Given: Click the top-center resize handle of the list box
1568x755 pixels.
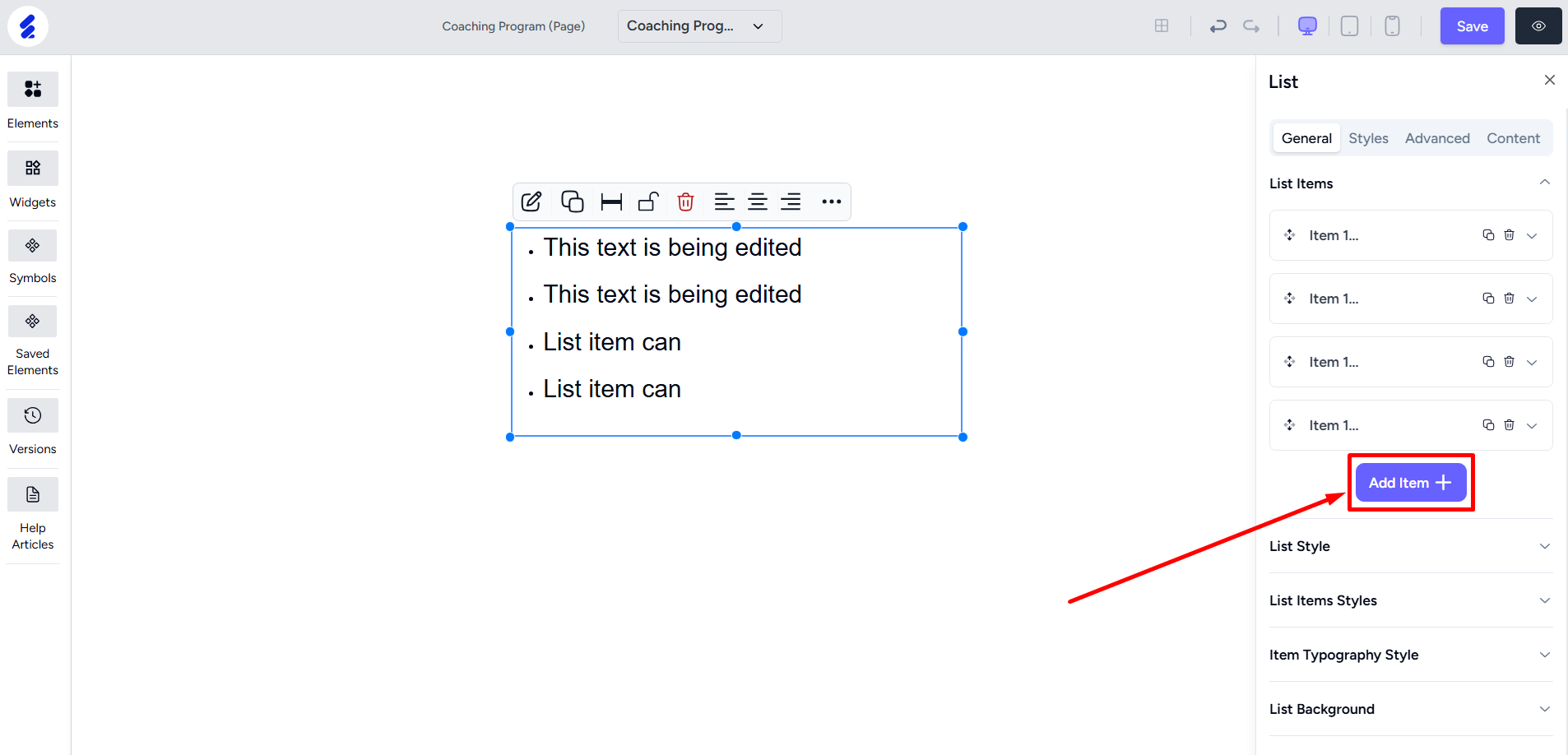Looking at the screenshot, I should click(x=736, y=226).
